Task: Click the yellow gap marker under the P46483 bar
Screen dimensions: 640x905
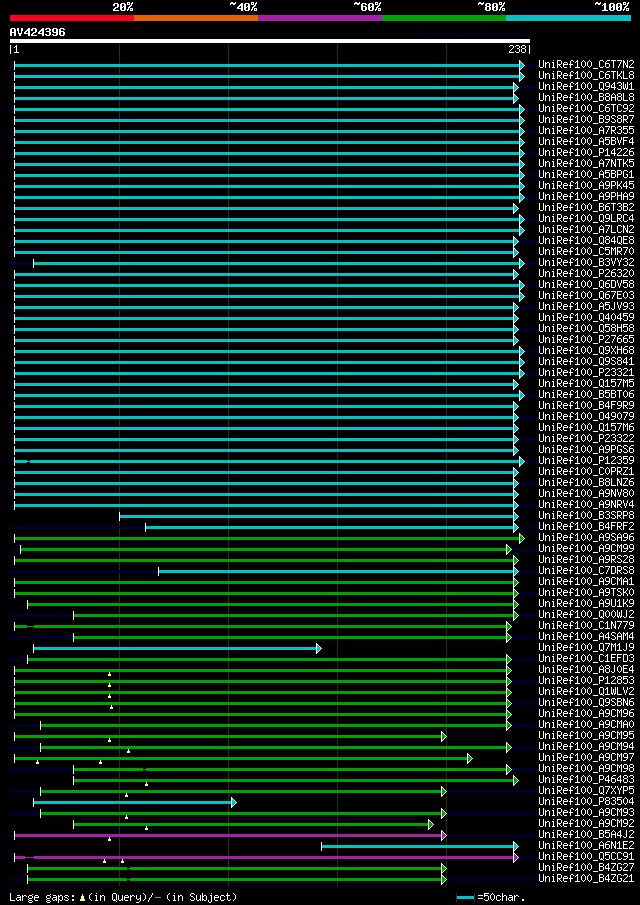Action: 147,784
